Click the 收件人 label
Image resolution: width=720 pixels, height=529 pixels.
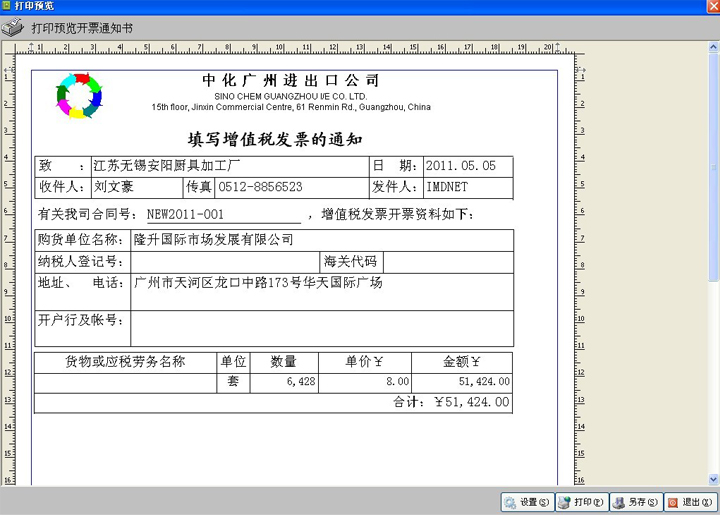click(62, 186)
